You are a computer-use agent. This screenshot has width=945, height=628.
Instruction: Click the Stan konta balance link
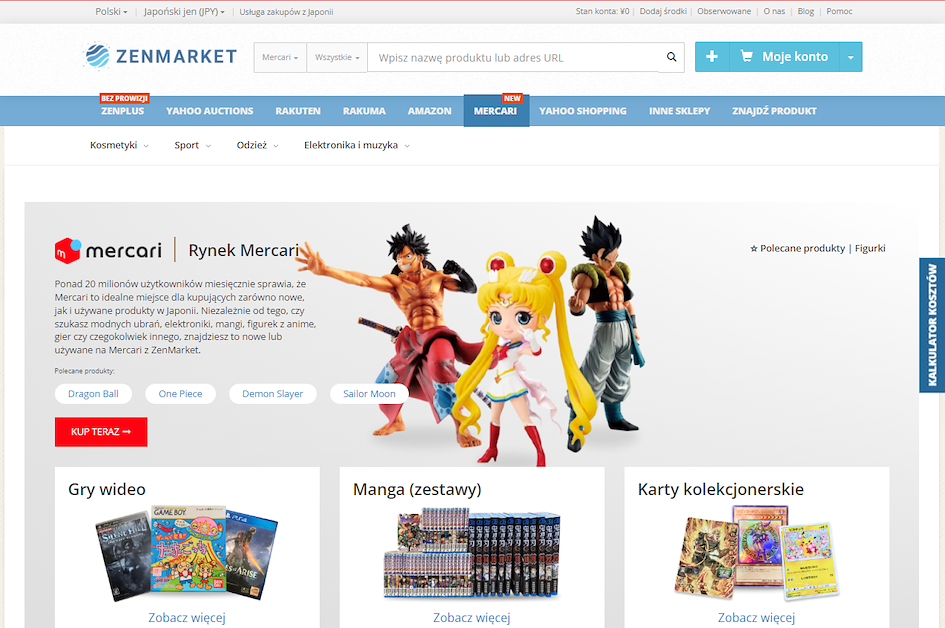(602, 11)
